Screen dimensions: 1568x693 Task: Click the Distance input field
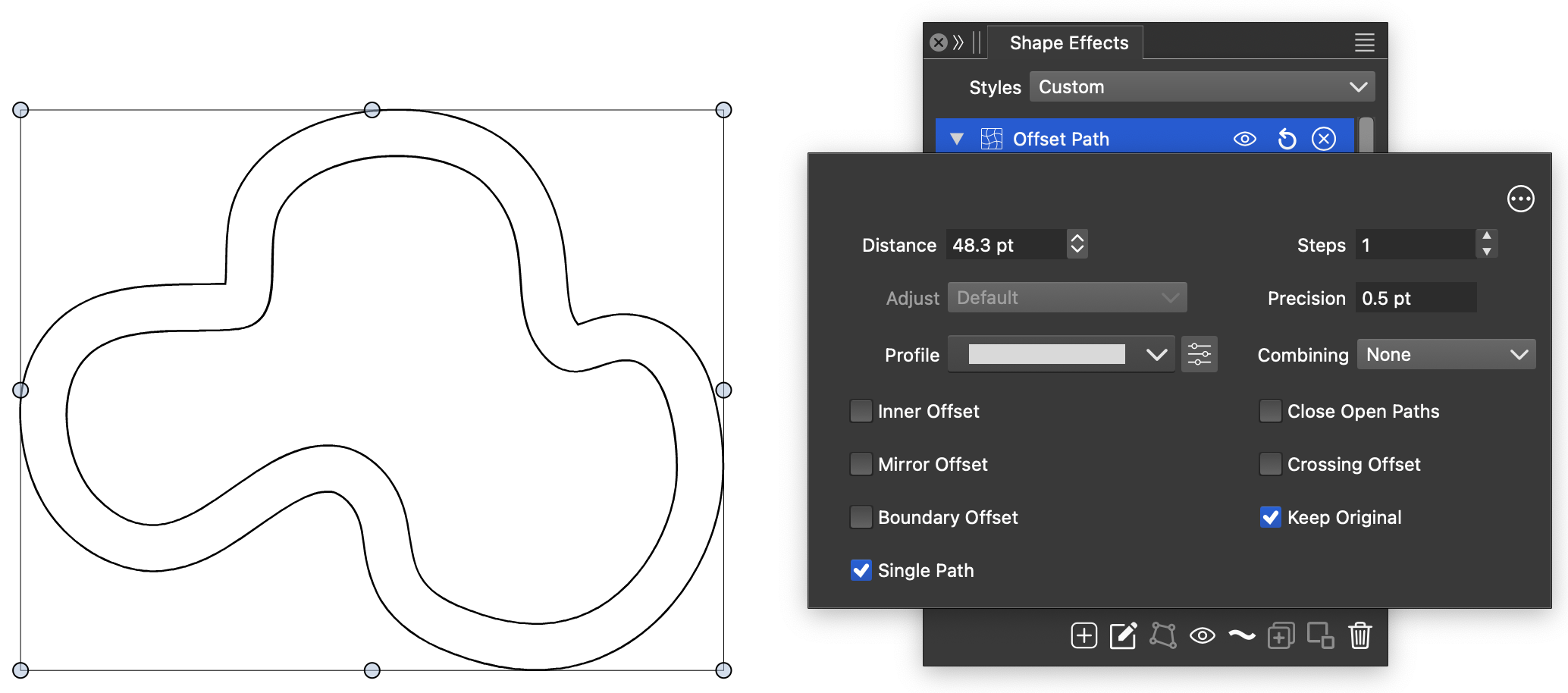(1005, 246)
